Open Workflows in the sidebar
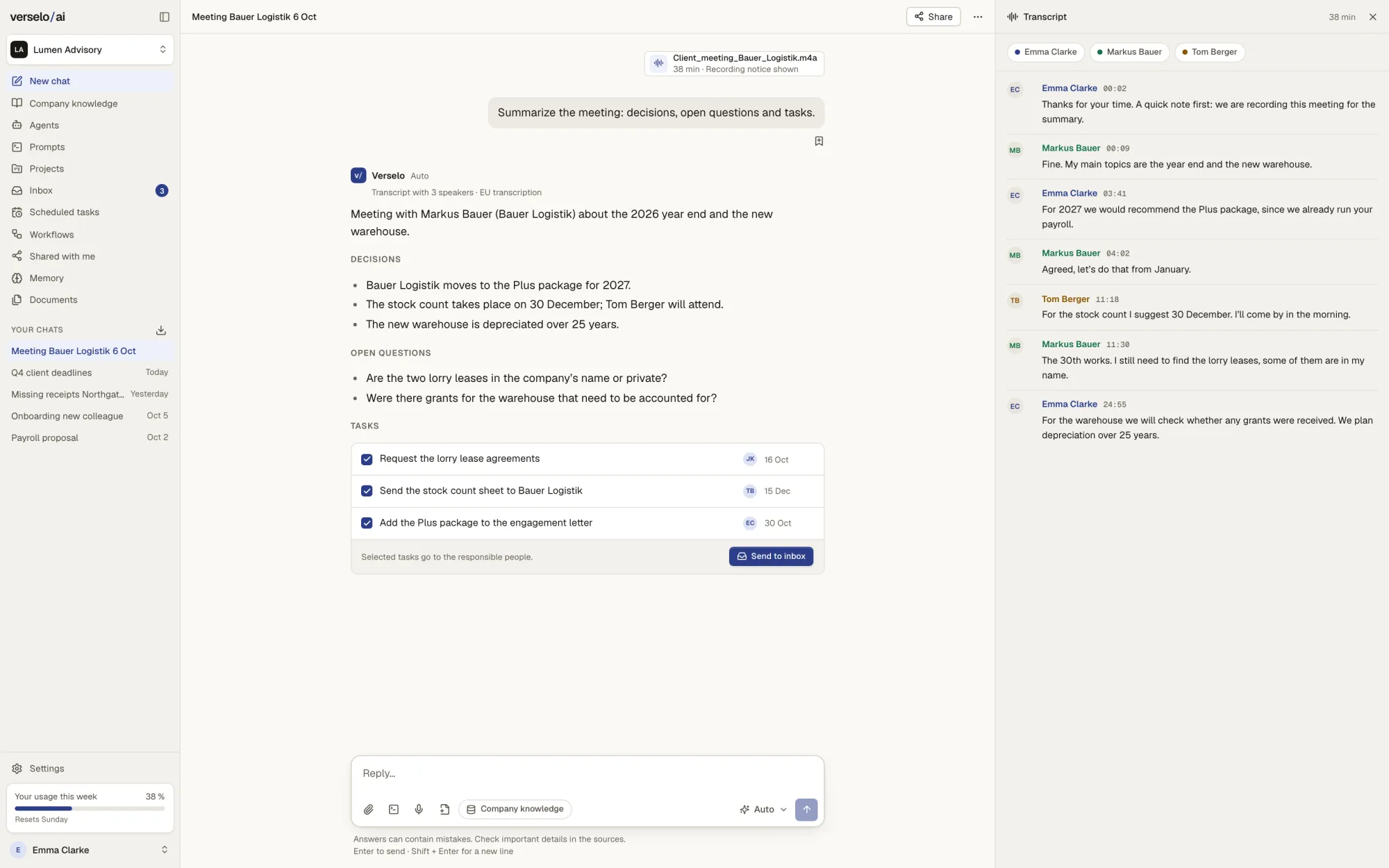 90,235
